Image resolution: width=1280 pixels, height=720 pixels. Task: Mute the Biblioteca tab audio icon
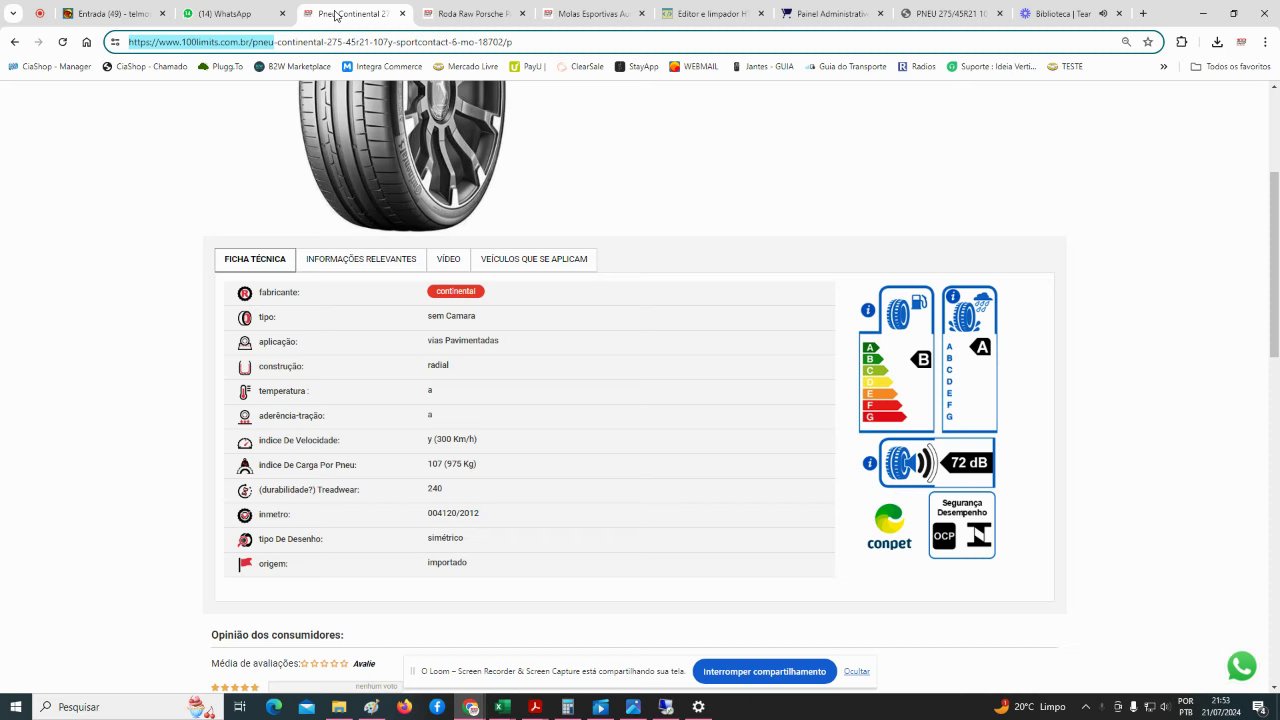1103,14
